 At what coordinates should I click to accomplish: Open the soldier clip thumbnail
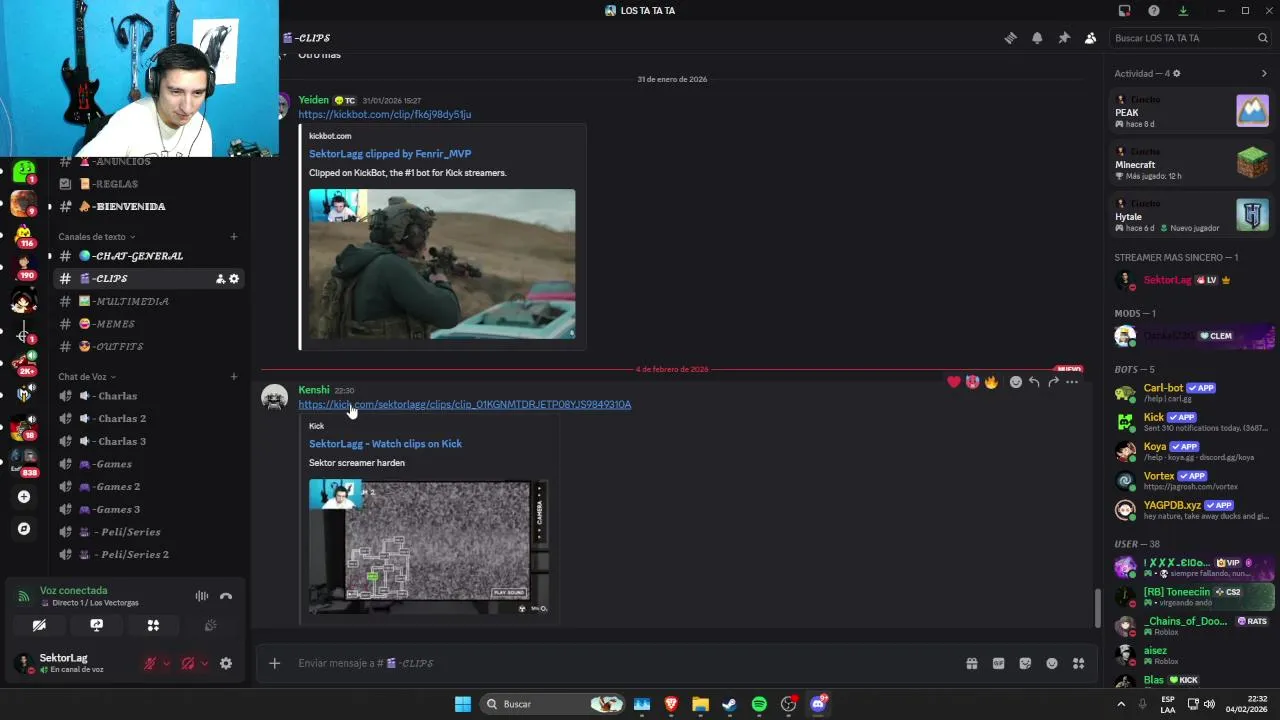pyautogui.click(x=442, y=264)
